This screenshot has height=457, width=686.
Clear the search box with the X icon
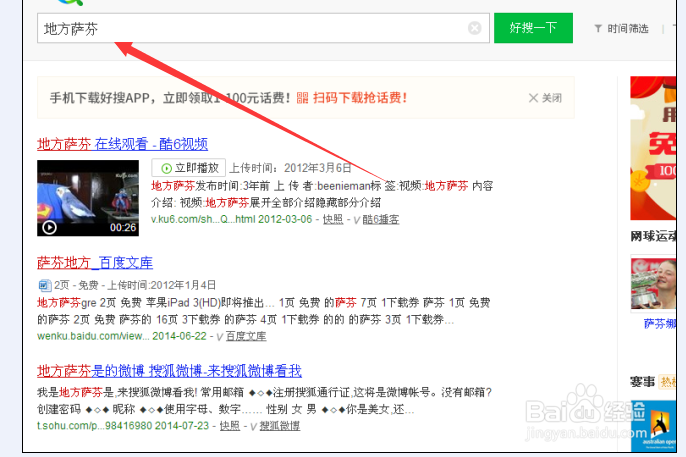474,28
